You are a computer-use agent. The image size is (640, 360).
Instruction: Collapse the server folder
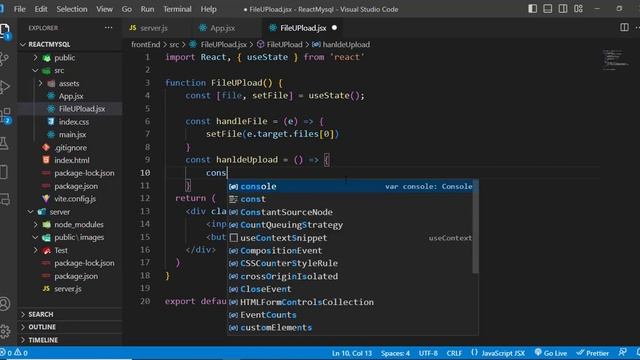pyautogui.click(x=31, y=212)
